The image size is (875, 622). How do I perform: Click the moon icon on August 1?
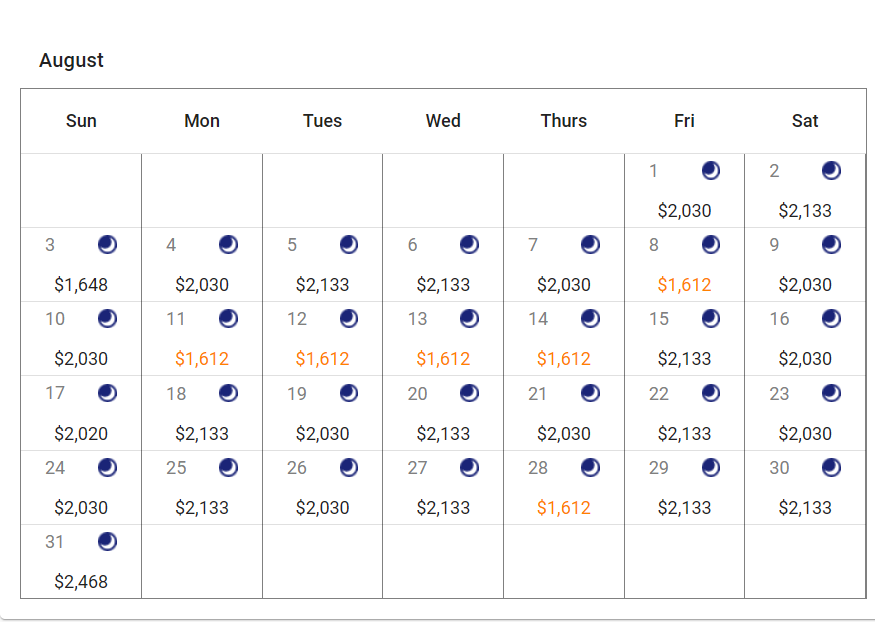tap(710, 171)
